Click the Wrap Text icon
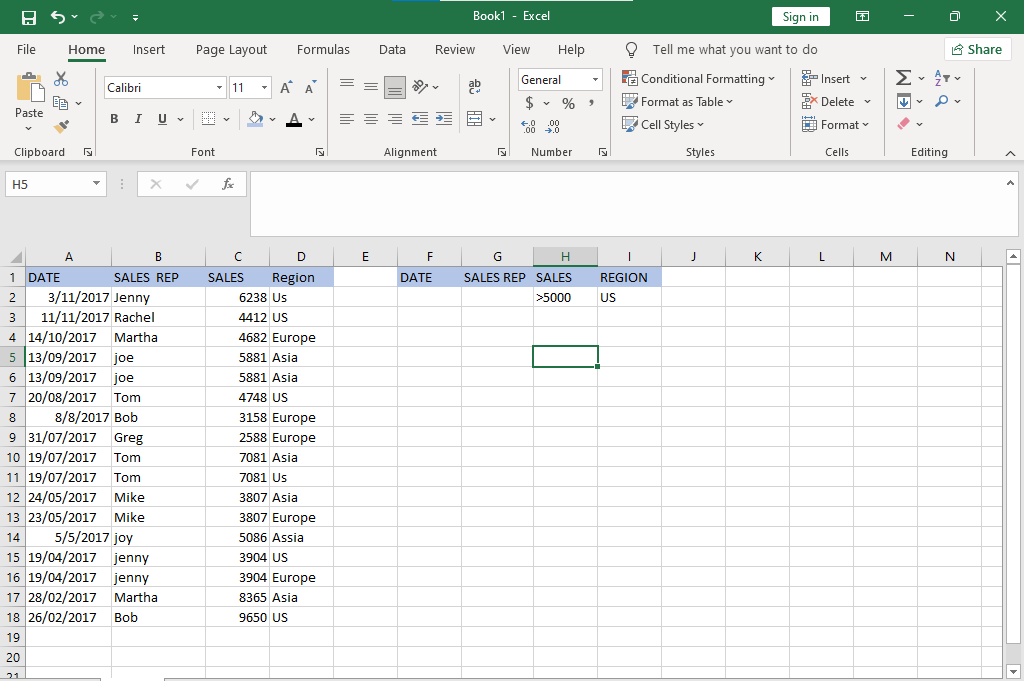Image resolution: width=1024 pixels, height=681 pixels. click(x=474, y=88)
